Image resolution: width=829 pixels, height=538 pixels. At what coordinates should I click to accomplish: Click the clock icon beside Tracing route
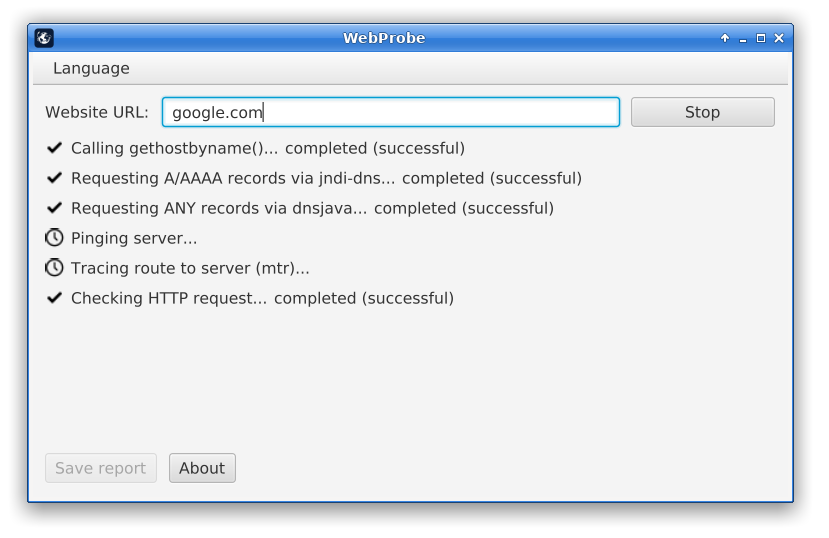coord(54,268)
